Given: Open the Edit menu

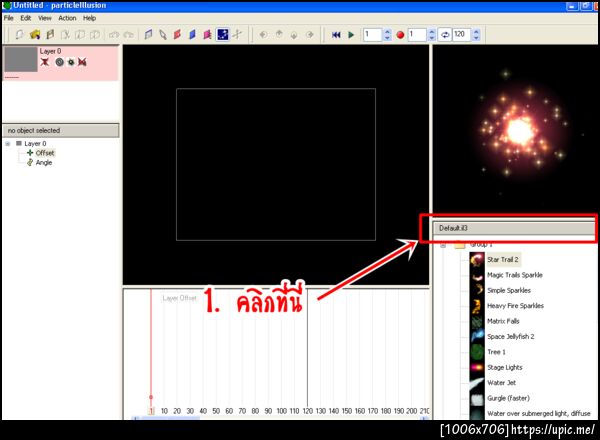Looking at the screenshot, I should 26,18.
